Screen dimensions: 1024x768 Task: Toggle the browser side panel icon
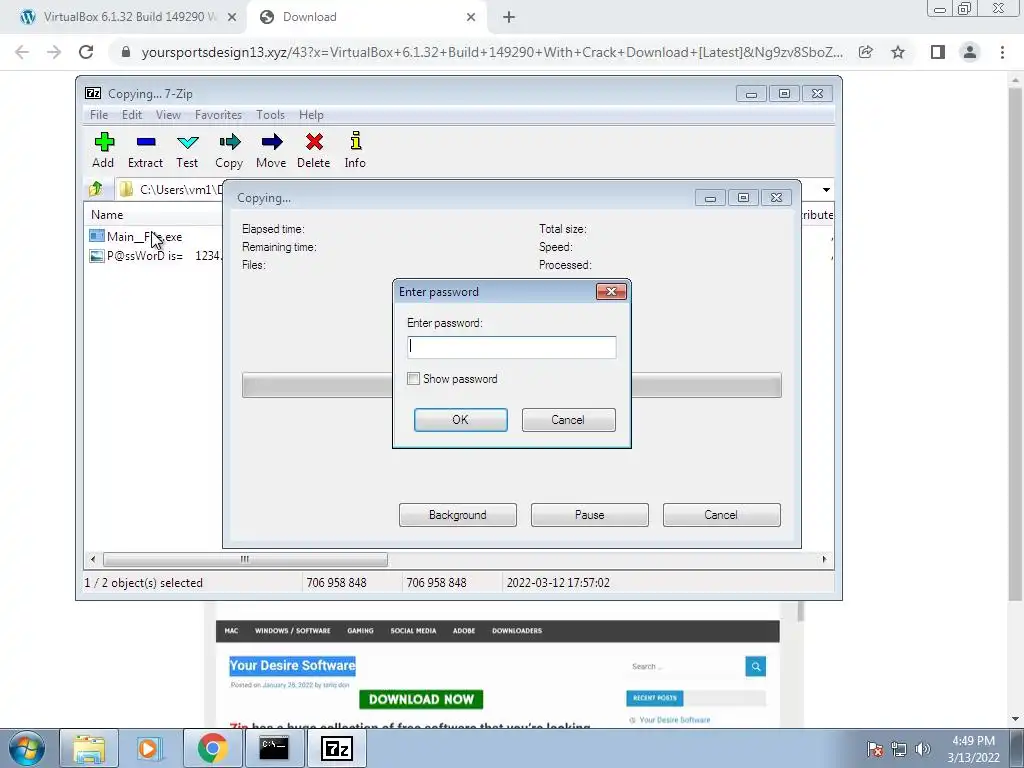(x=938, y=52)
